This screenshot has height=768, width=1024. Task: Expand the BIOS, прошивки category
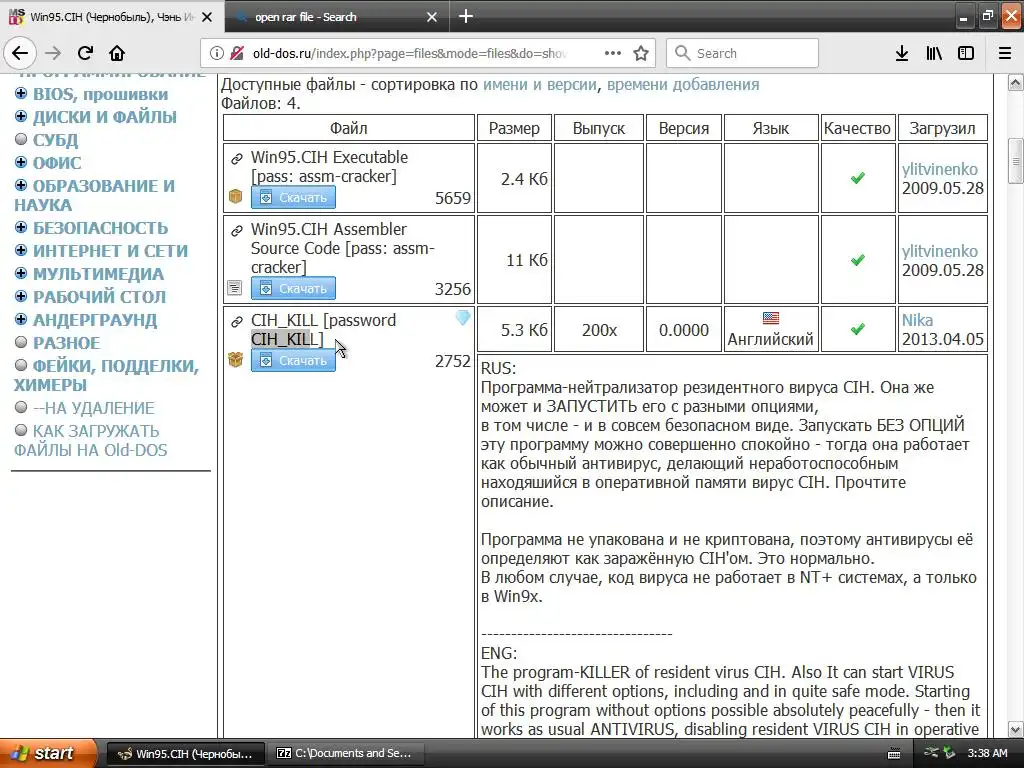click(21, 93)
